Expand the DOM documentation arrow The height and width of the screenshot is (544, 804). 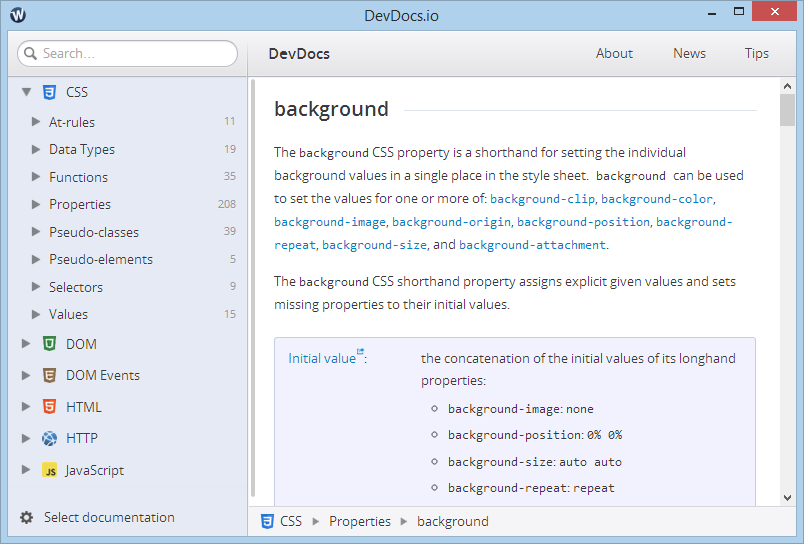pos(26,344)
